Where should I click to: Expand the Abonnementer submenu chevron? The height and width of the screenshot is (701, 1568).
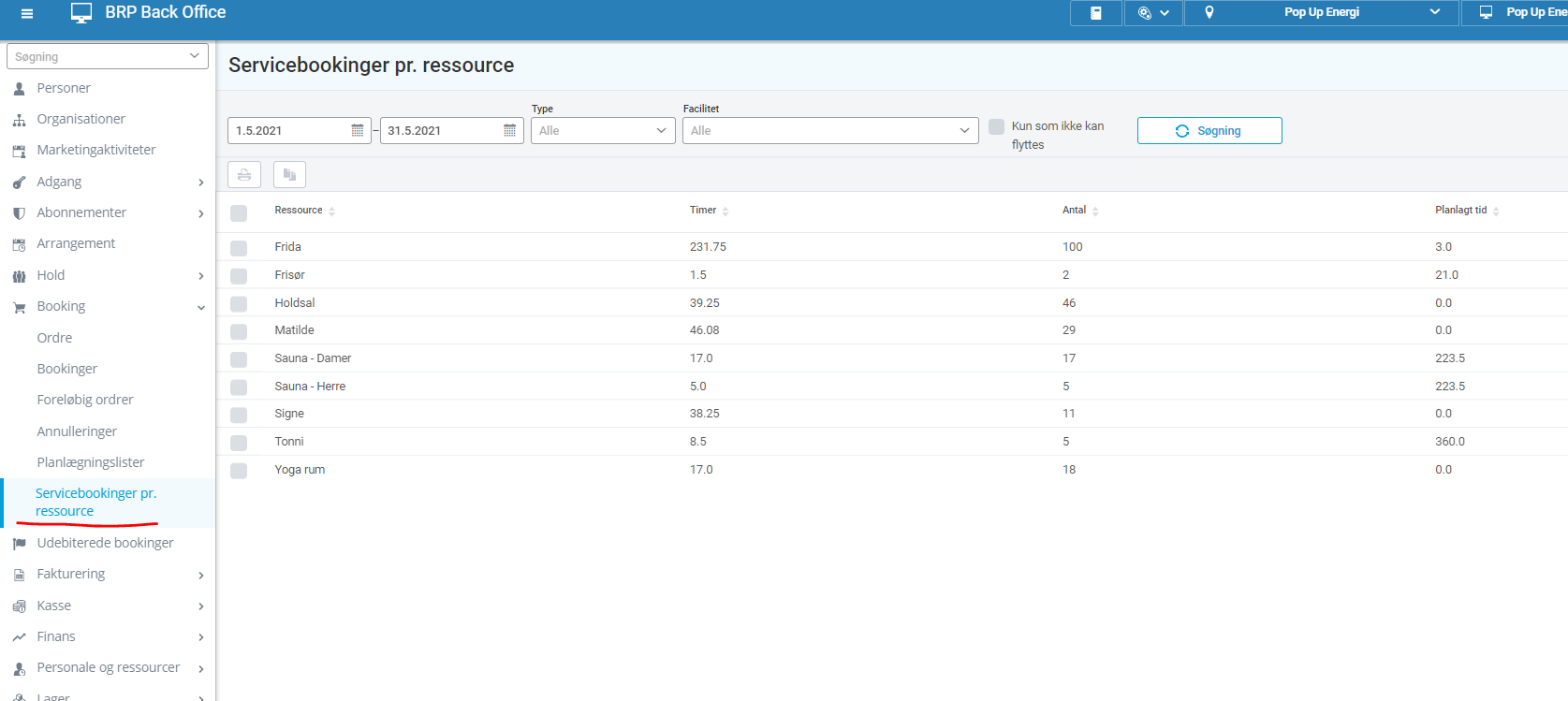(201, 213)
